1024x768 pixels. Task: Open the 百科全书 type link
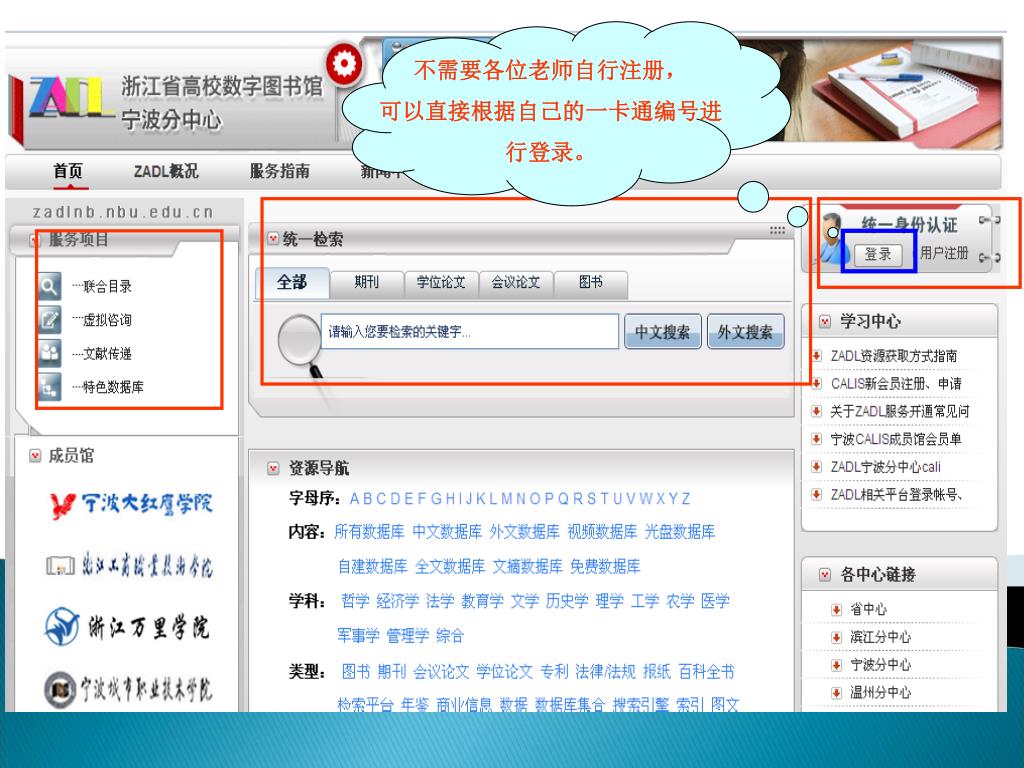click(706, 671)
